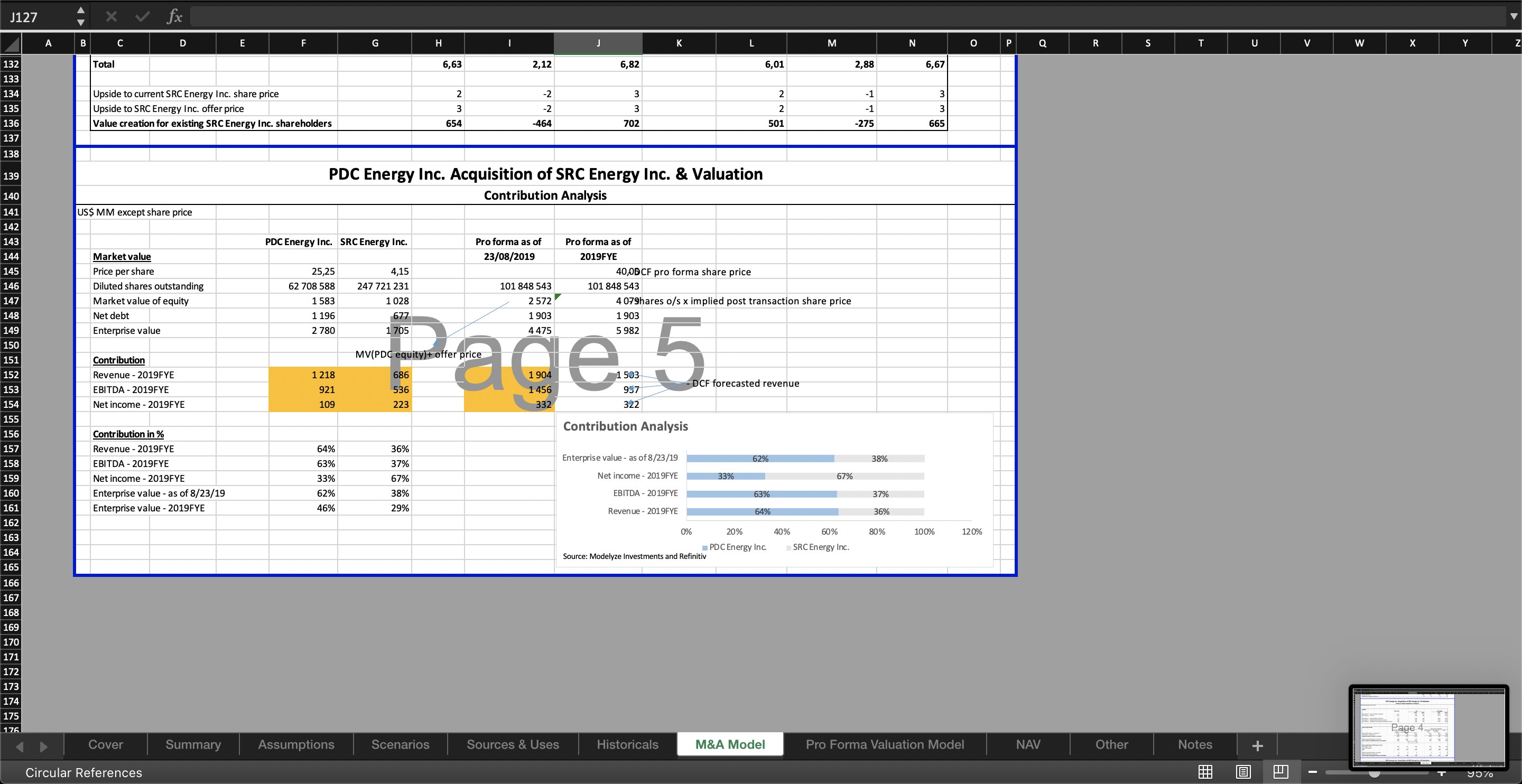Open the Notes sheet tab

pyautogui.click(x=1195, y=744)
